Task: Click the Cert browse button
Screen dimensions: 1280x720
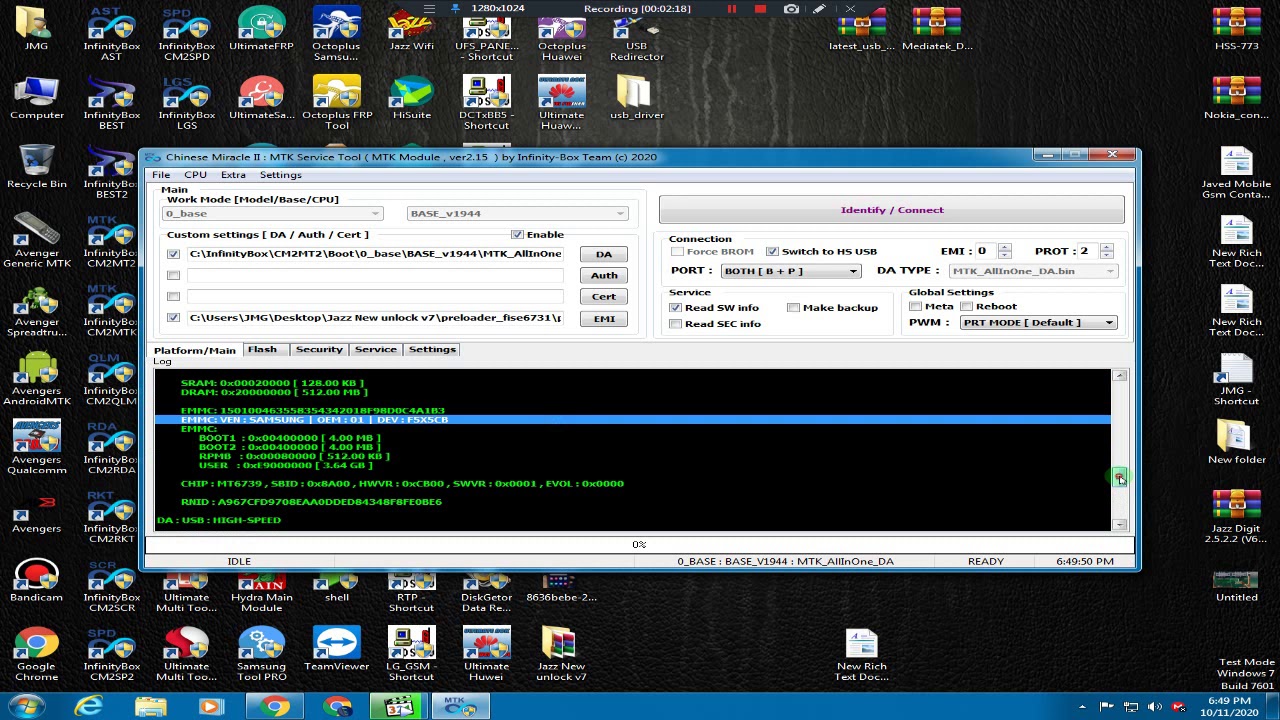Action: (x=604, y=296)
